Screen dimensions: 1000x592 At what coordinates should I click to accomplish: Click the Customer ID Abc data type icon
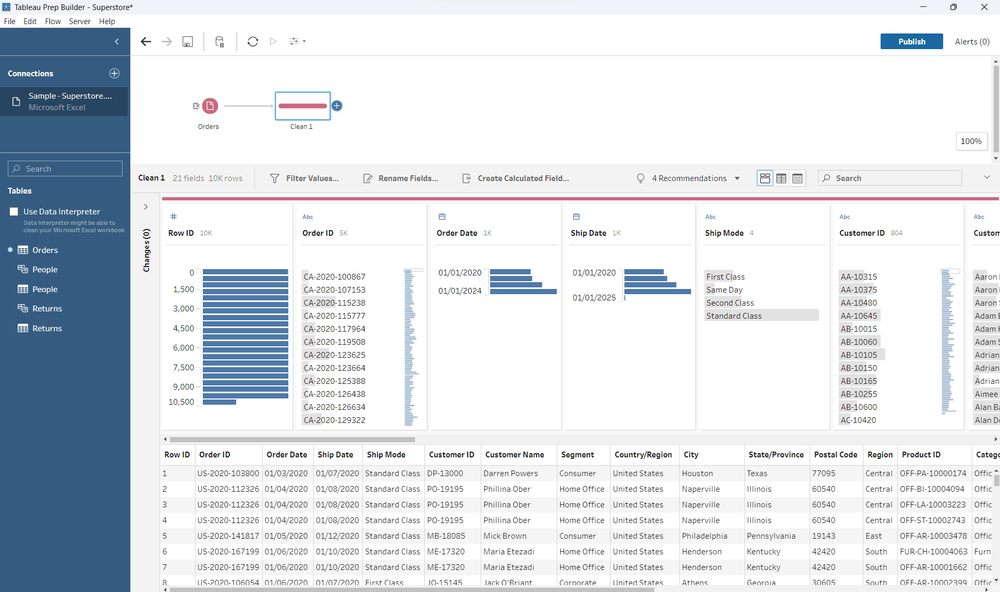point(844,217)
